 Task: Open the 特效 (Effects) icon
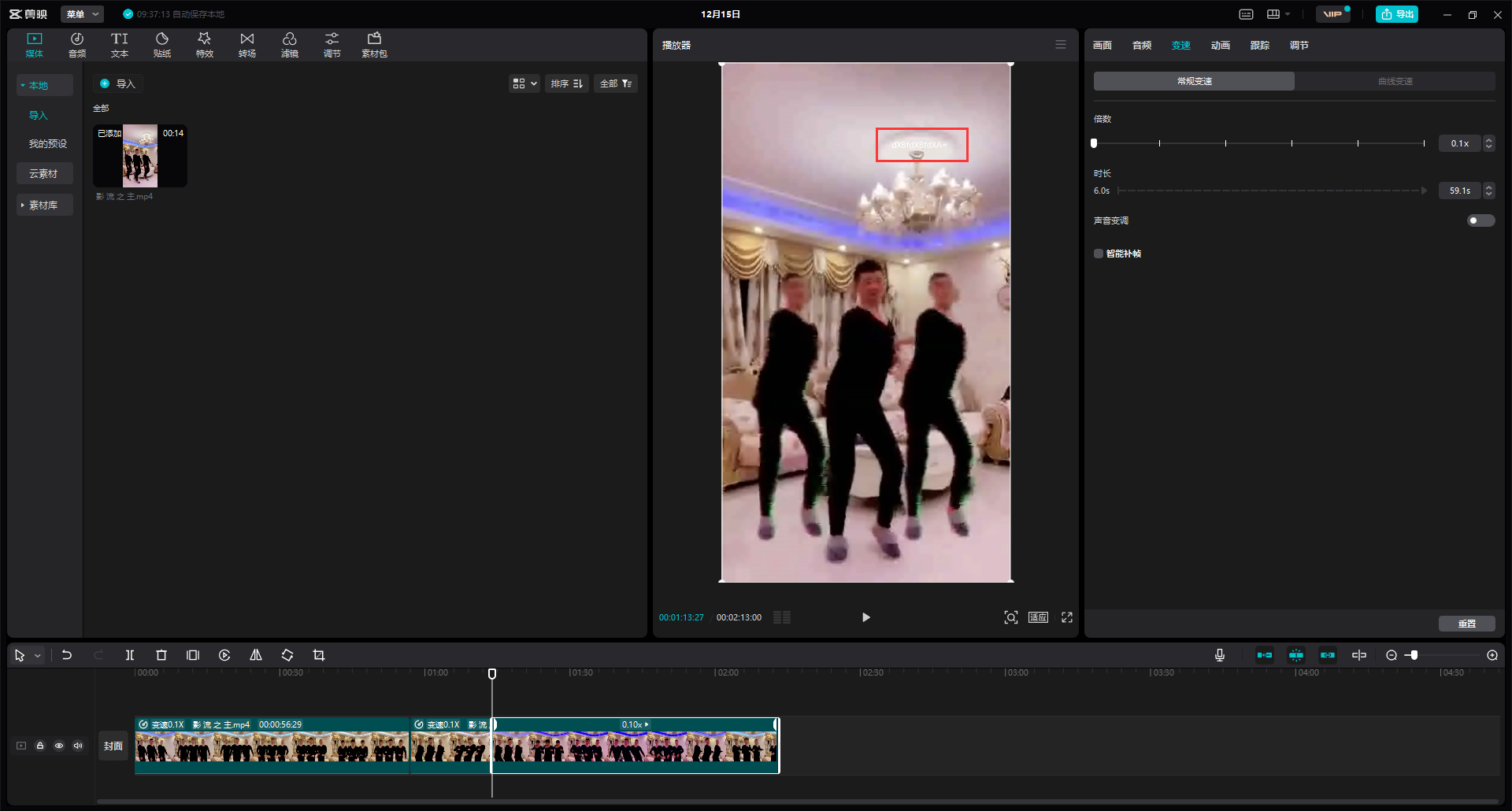(x=205, y=45)
